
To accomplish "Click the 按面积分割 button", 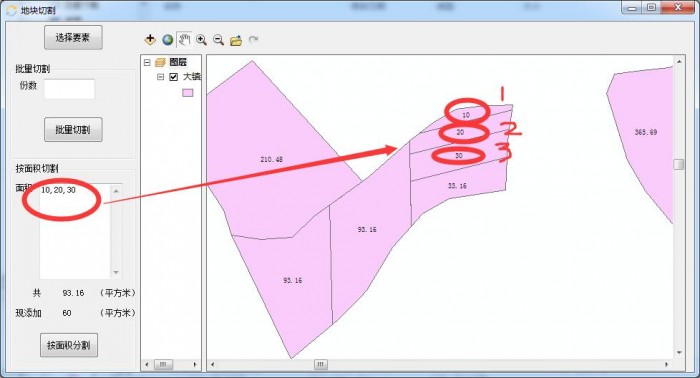I will click(69, 345).
